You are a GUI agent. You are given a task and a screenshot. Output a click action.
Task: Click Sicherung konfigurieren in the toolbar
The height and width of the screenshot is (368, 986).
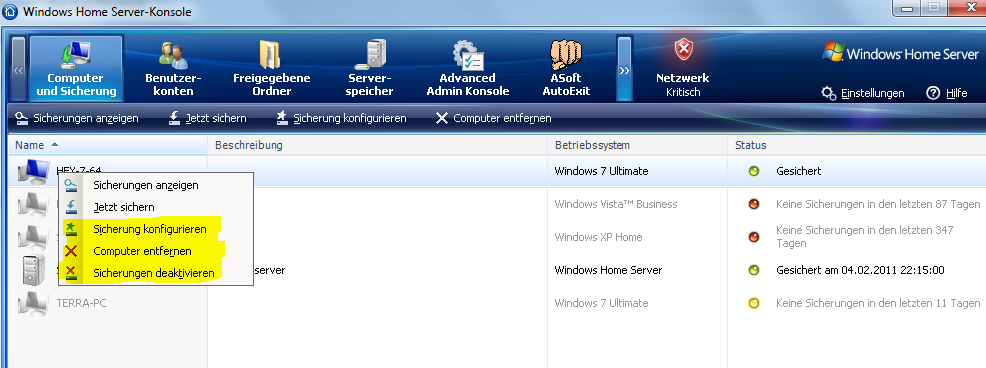click(341, 118)
